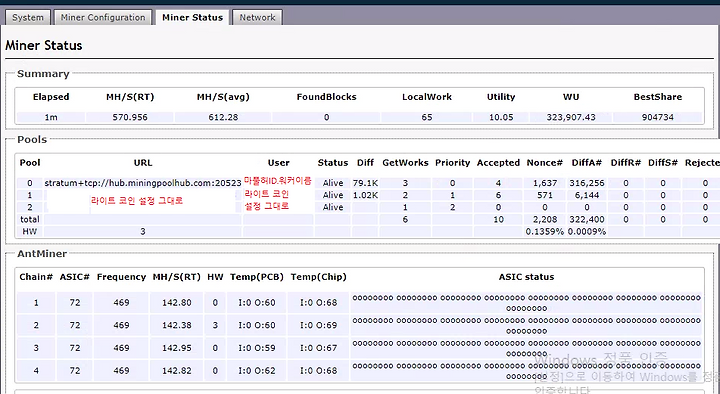The image size is (720, 394).
Task: Click chain 1 MH/S value 142.80
Action: click(x=177, y=303)
